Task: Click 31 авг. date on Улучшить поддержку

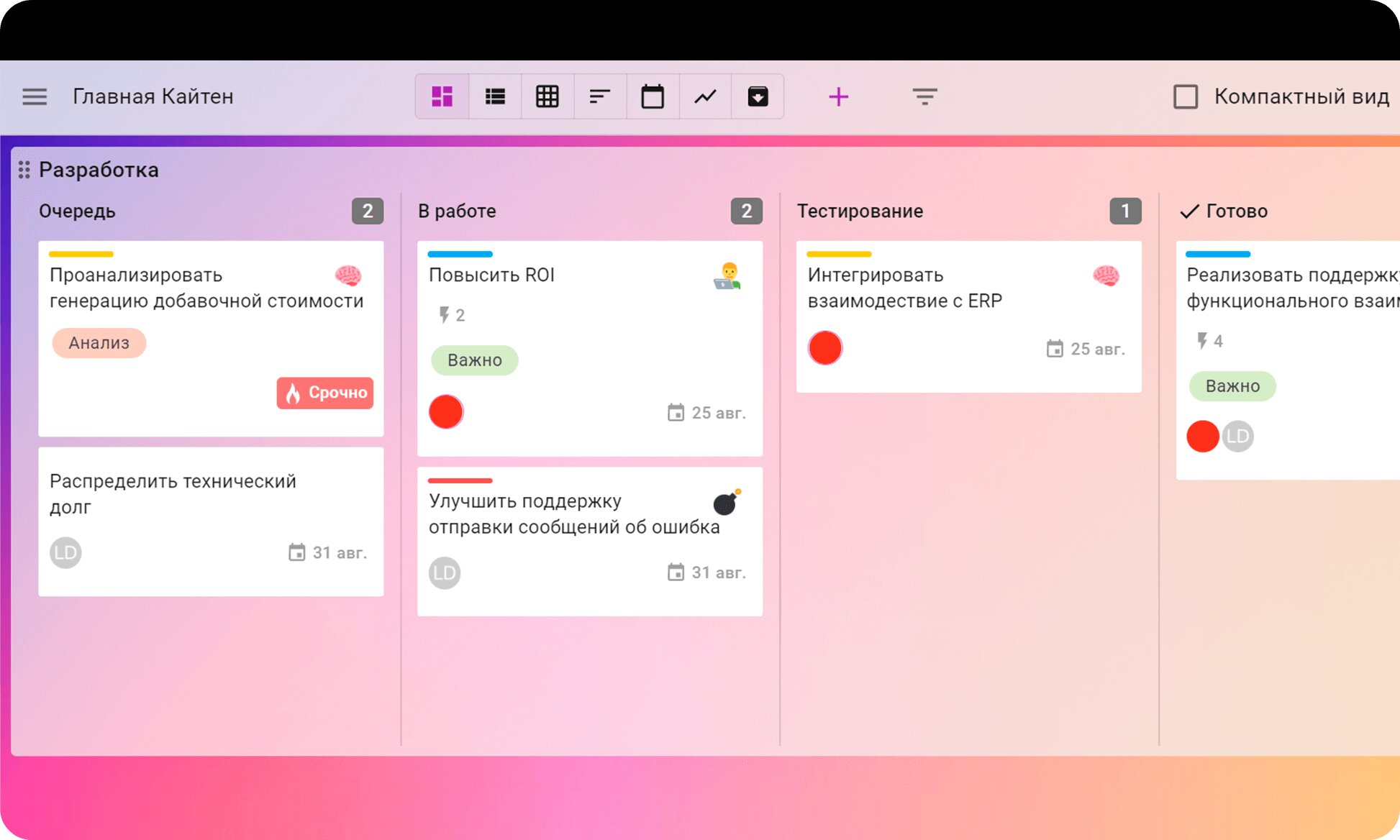Action: pyautogui.click(x=706, y=572)
